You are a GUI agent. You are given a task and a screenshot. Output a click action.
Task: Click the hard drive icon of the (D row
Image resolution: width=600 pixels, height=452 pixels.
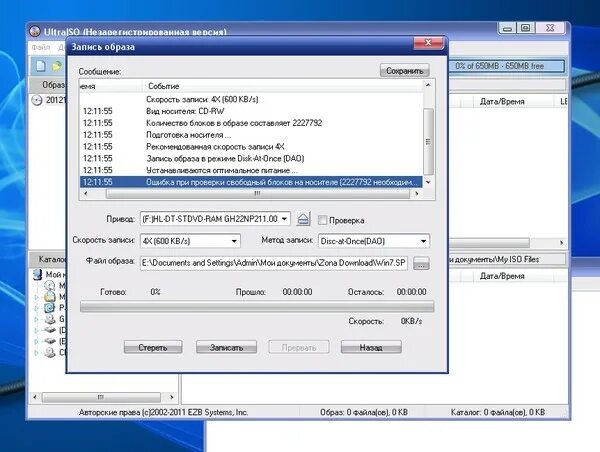tap(50, 330)
